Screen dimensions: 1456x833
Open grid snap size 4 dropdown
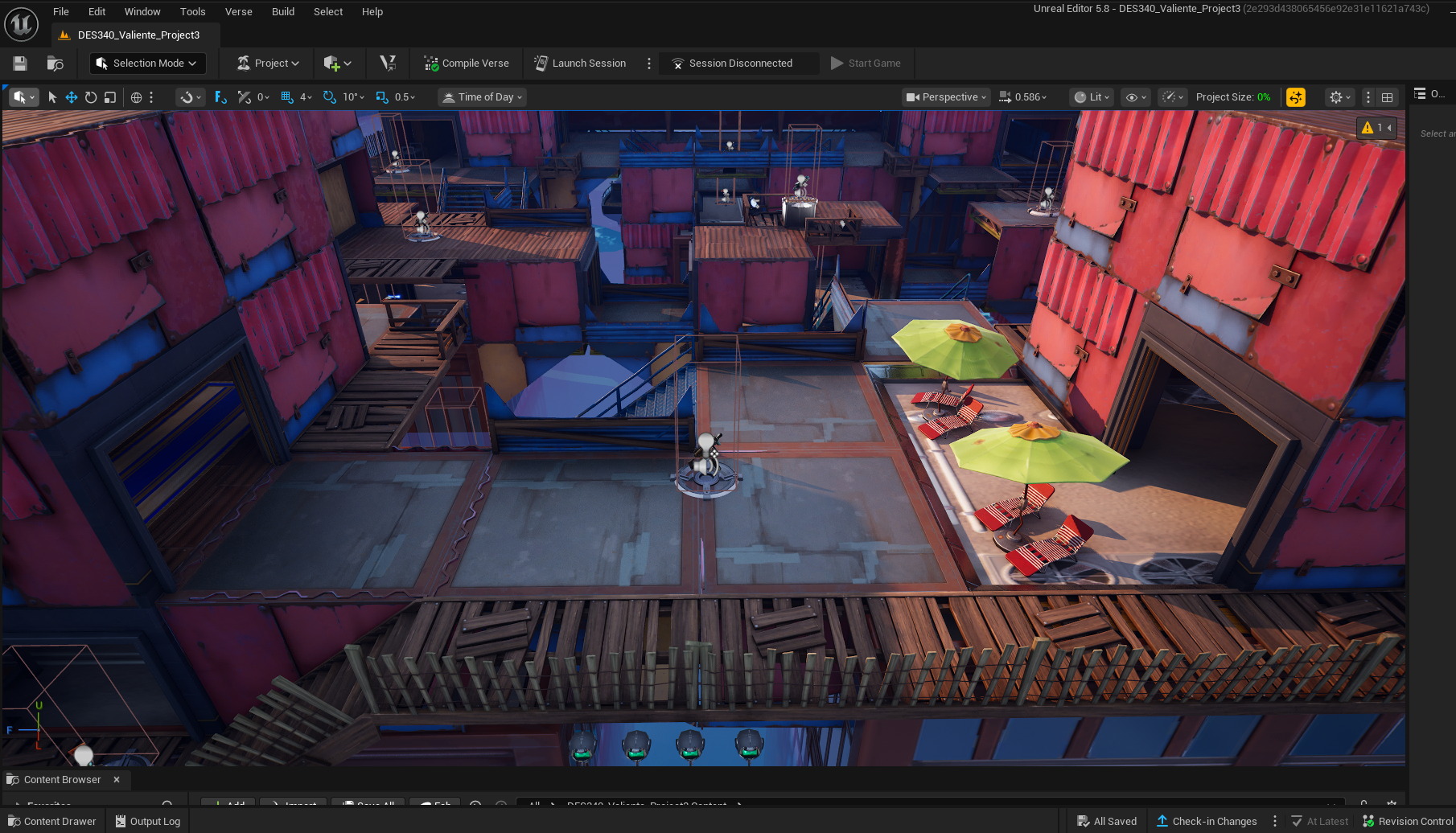tap(306, 97)
